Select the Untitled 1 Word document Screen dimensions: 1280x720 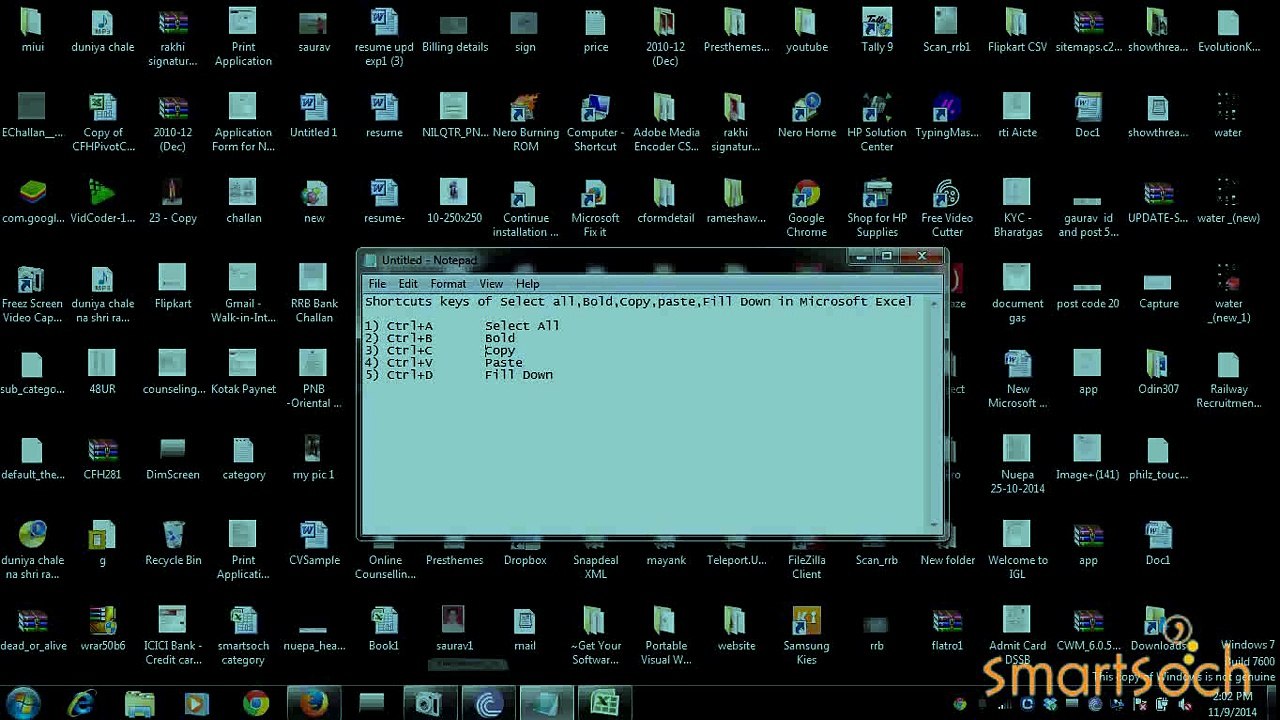pos(314,116)
